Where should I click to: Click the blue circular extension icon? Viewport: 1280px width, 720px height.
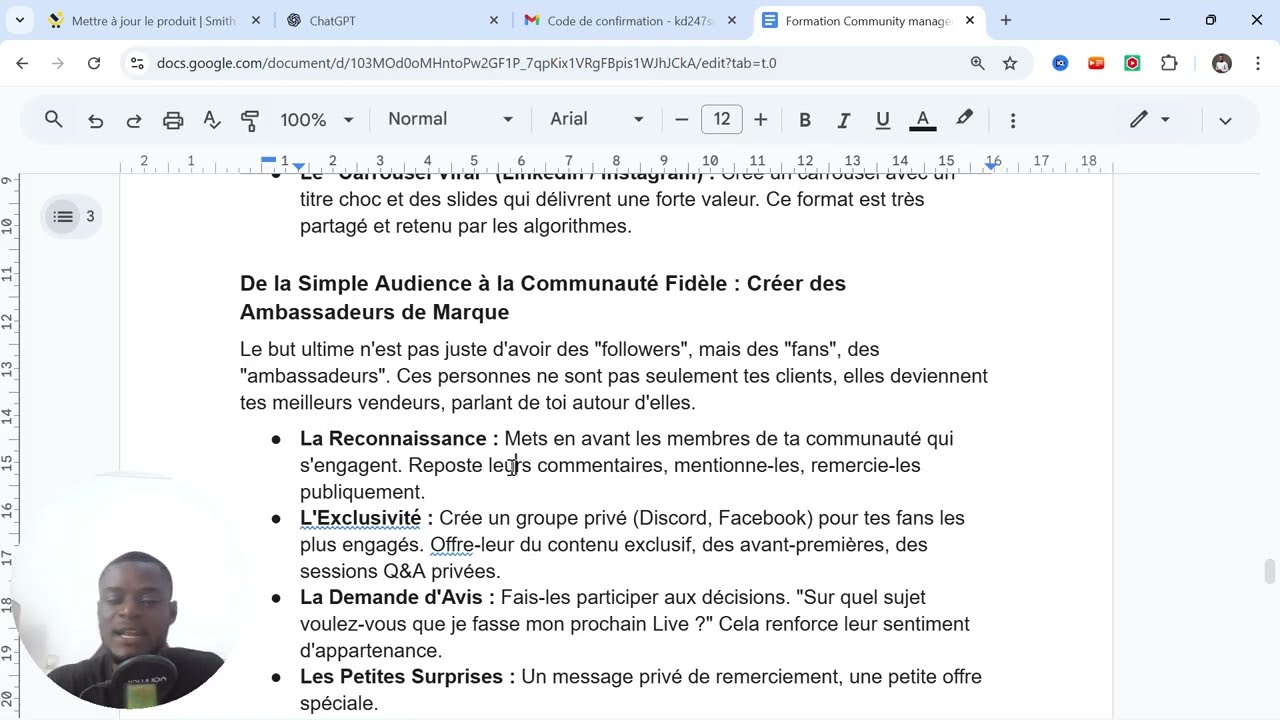tap(1061, 63)
